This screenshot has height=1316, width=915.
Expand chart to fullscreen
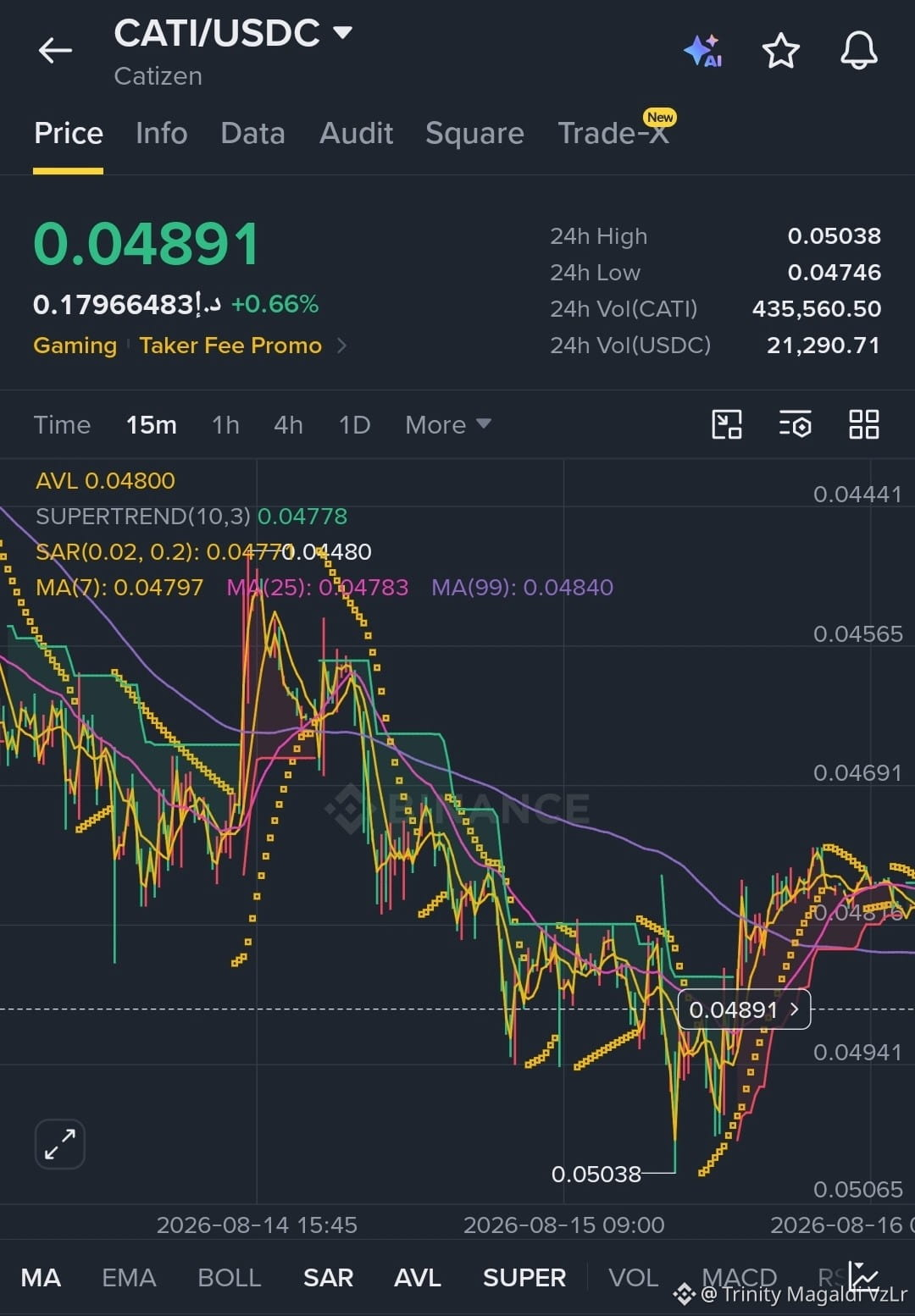coord(60,1144)
